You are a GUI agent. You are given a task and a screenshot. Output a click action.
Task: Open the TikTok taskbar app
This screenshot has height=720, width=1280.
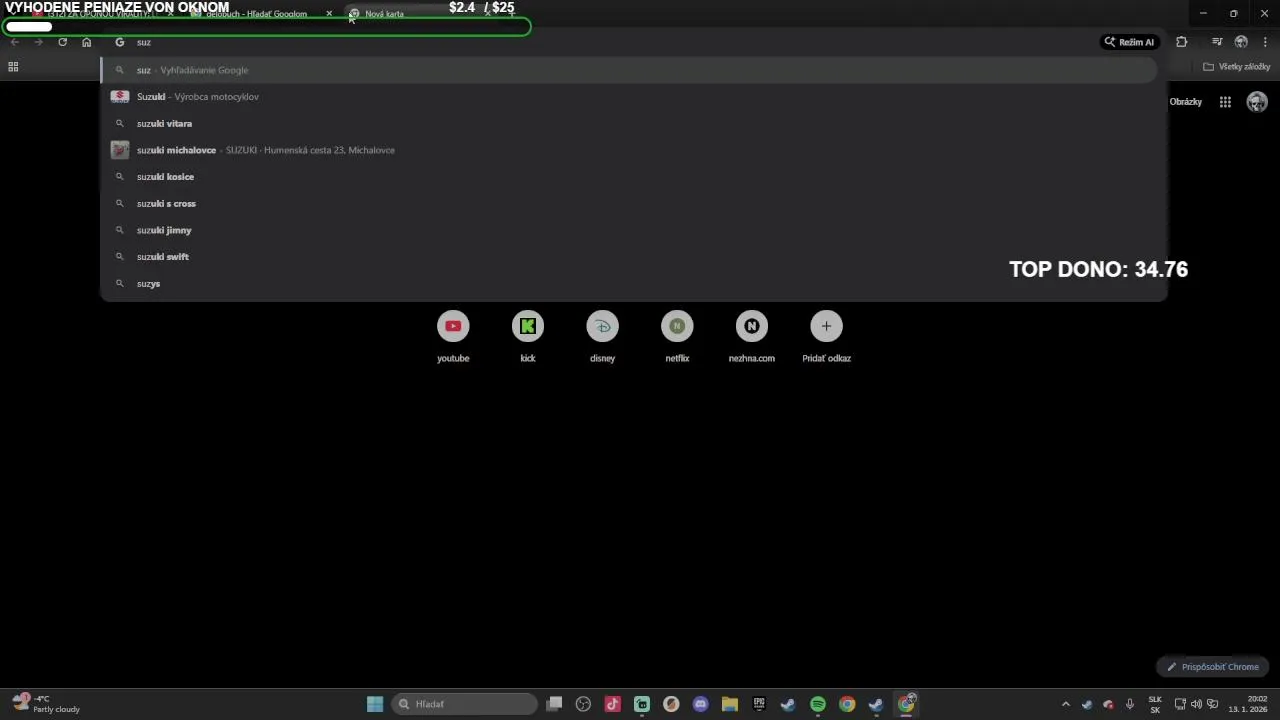tap(613, 704)
